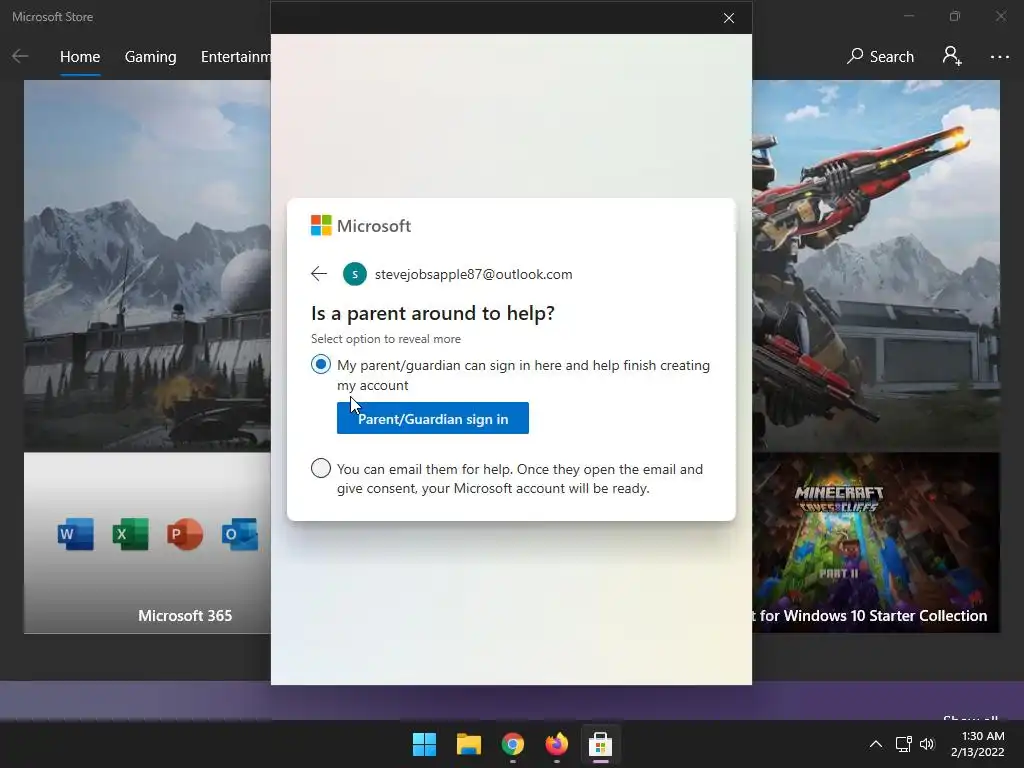
Task: Click the Microsoft four-color logo
Action: point(321,225)
